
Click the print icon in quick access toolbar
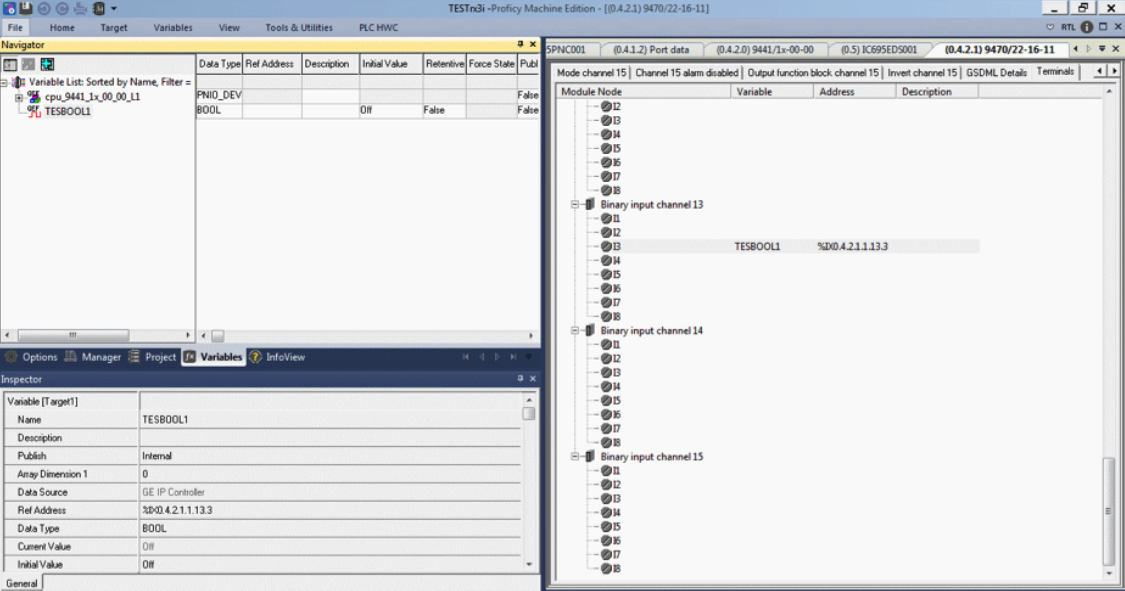(80, 8)
